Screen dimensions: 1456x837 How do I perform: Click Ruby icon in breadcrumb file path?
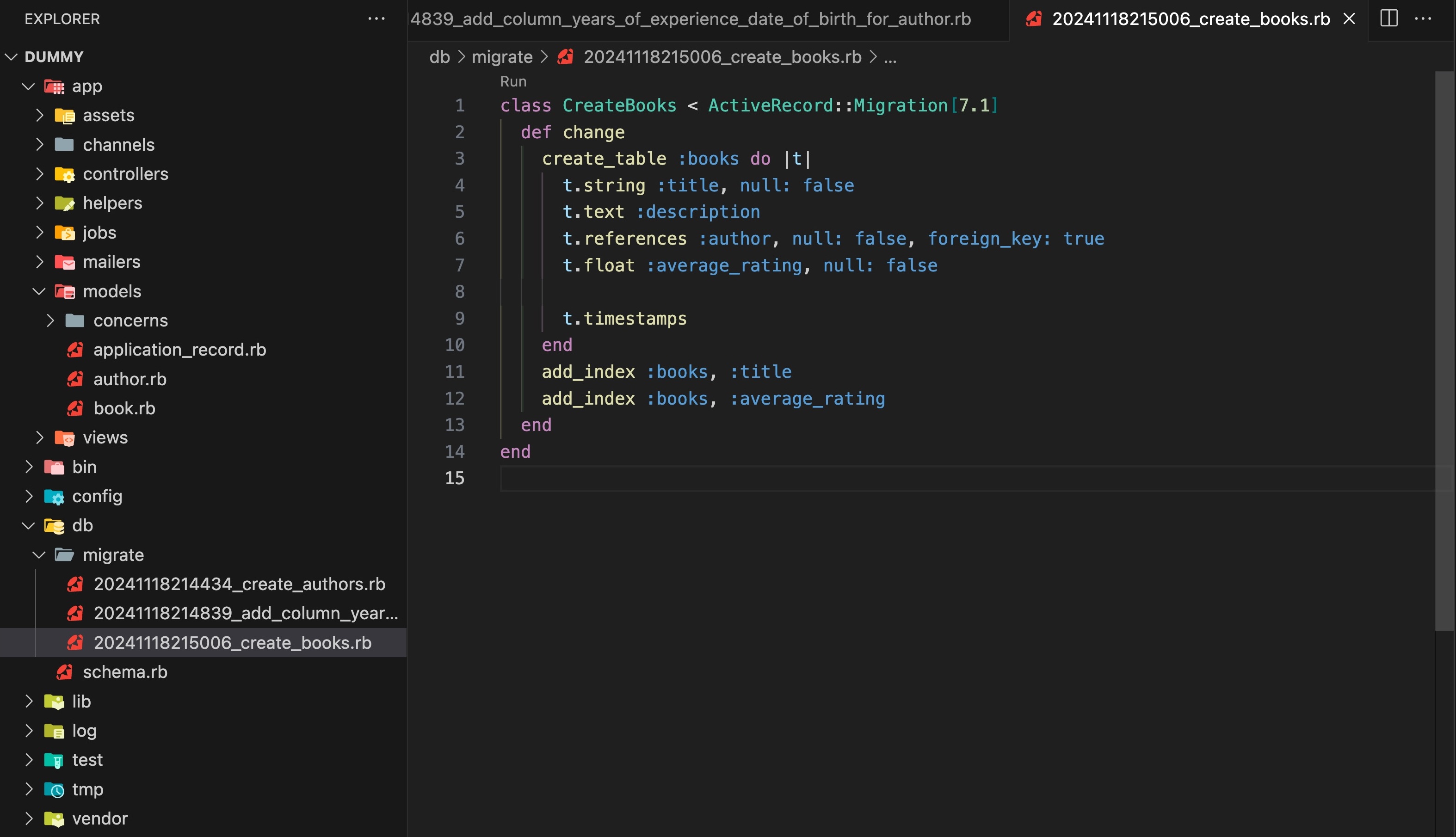click(x=566, y=57)
